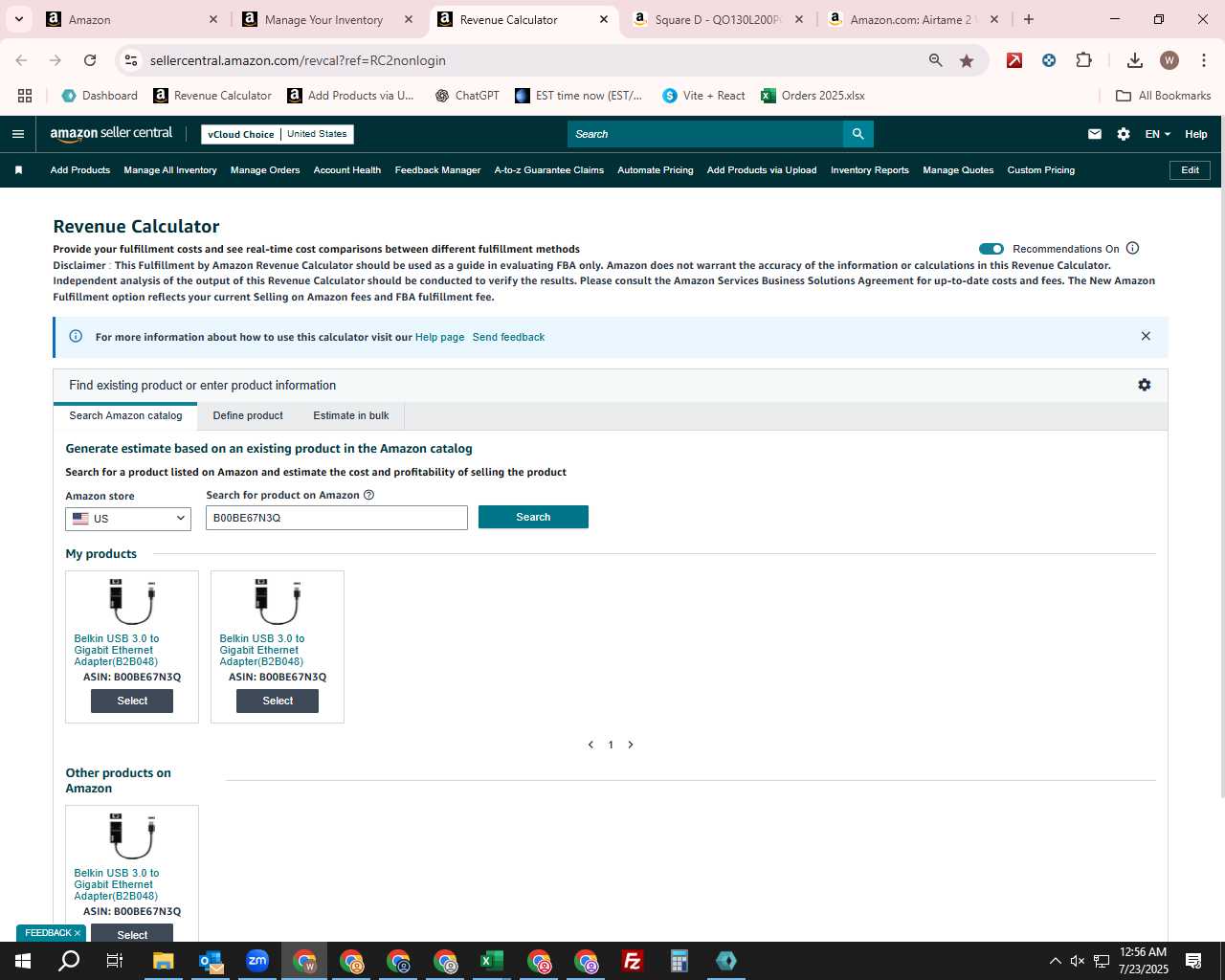This screenshot has height=980, width=1225.
Task: Show hidden system tray icons
Action: tap(1056, 961)
